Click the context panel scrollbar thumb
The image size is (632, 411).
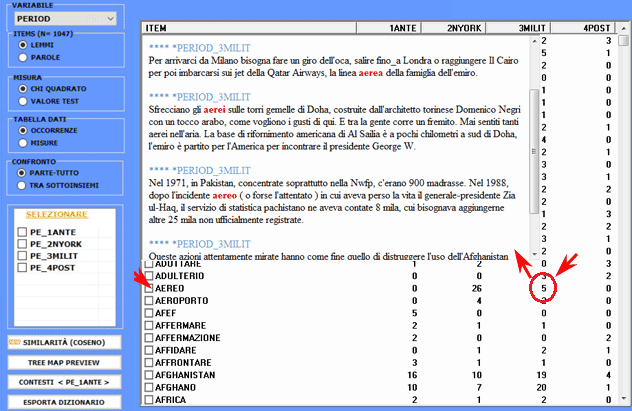tap(534, 151)
